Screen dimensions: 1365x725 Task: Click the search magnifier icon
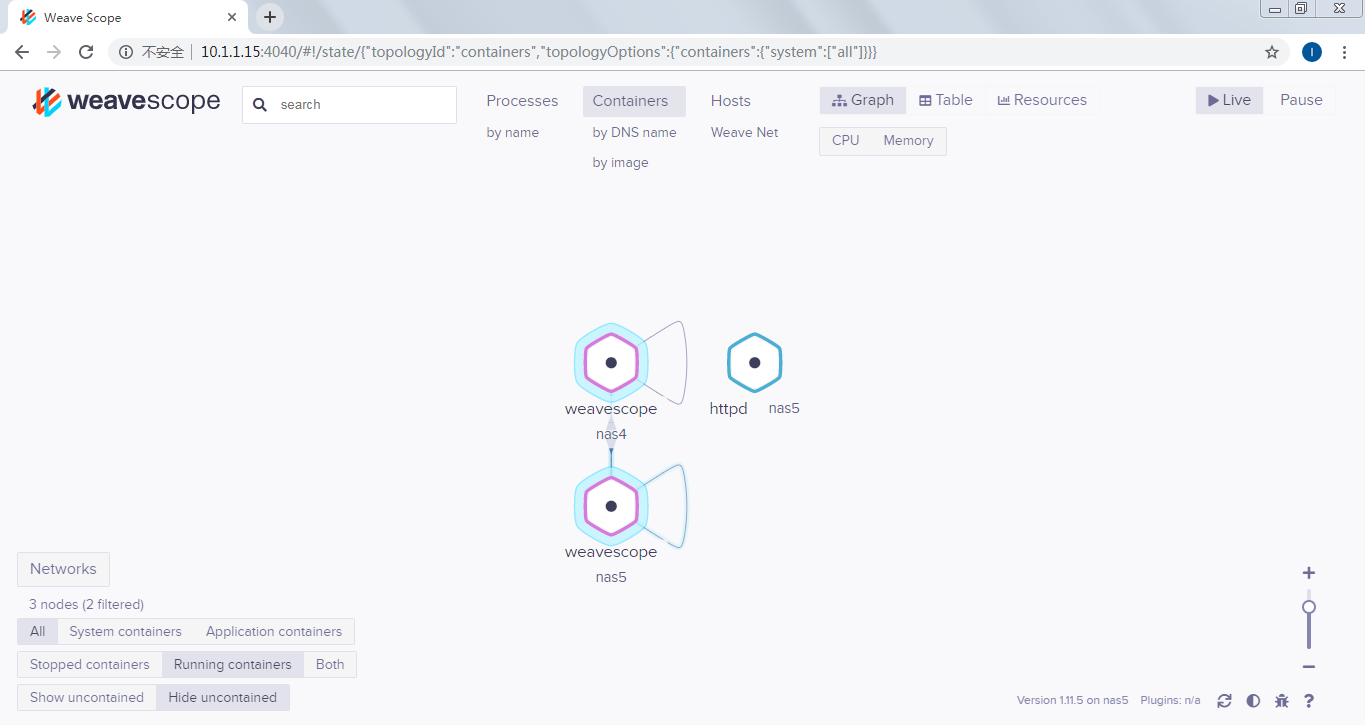260,105
